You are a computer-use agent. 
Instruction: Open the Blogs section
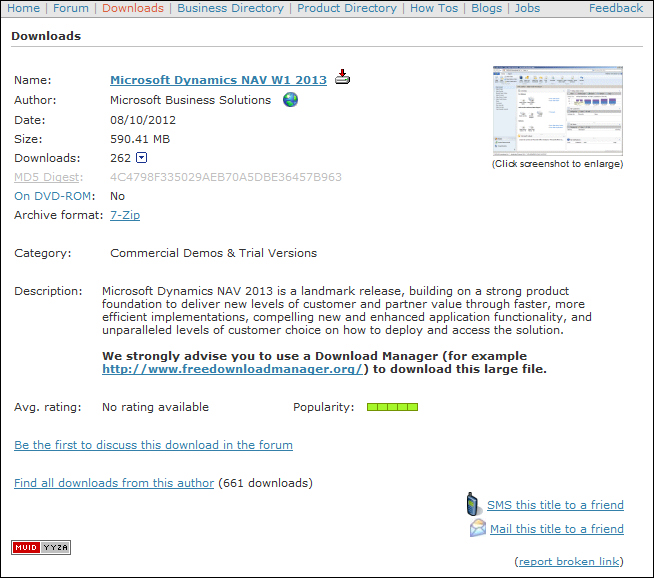point(486,8)
